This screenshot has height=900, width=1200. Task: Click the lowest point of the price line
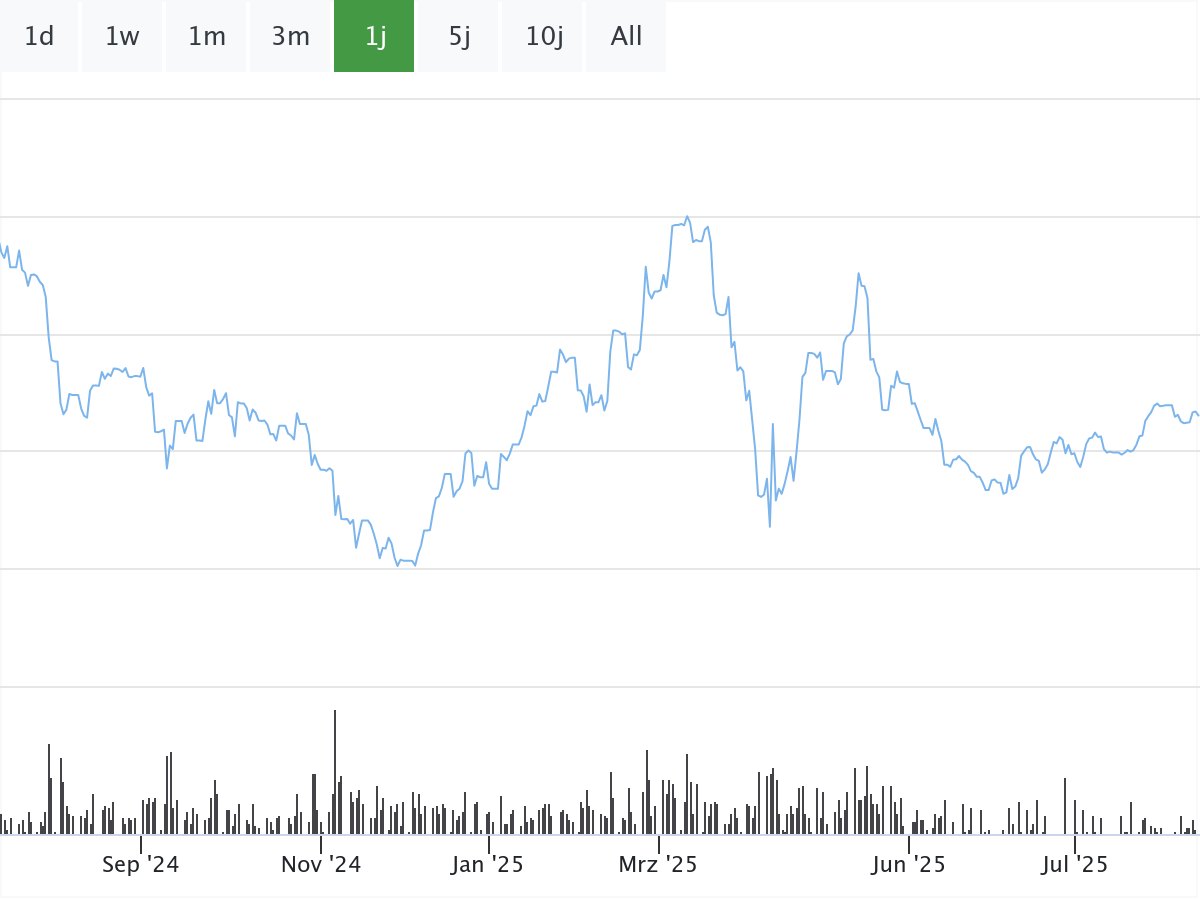pos(414,566)
